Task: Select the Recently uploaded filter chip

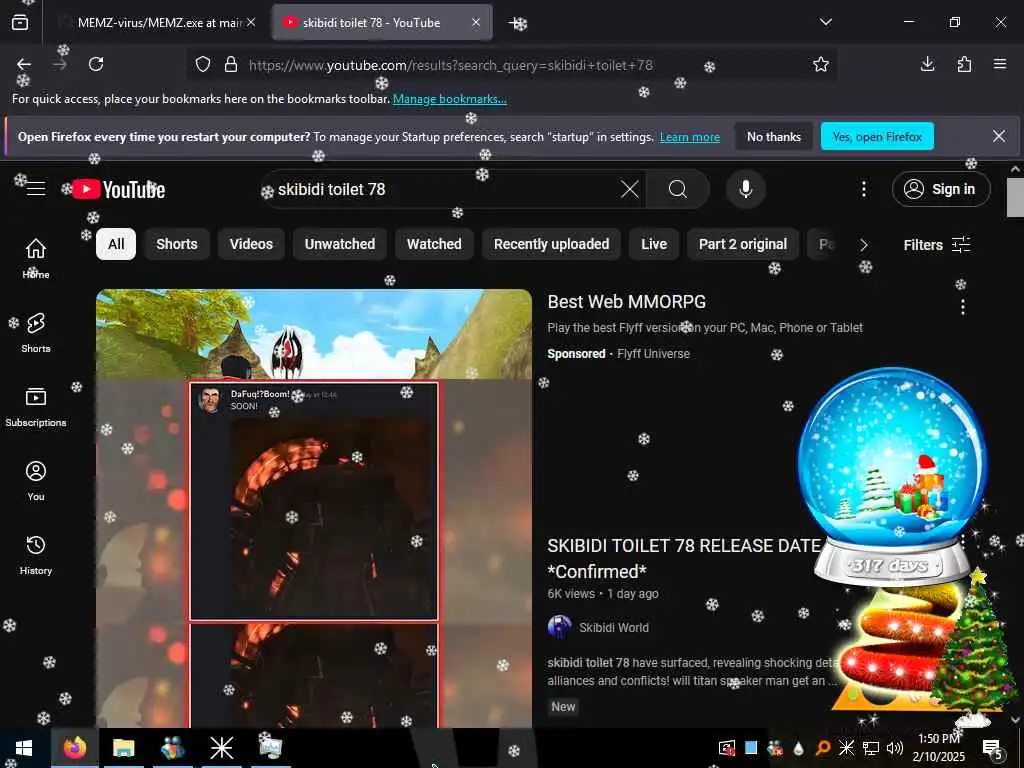Action: click(551, 244)
